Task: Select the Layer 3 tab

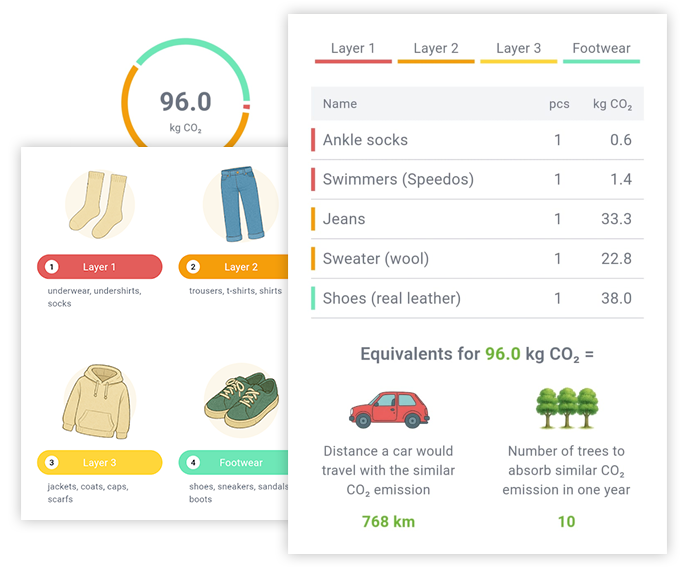Action: (518, 49)
